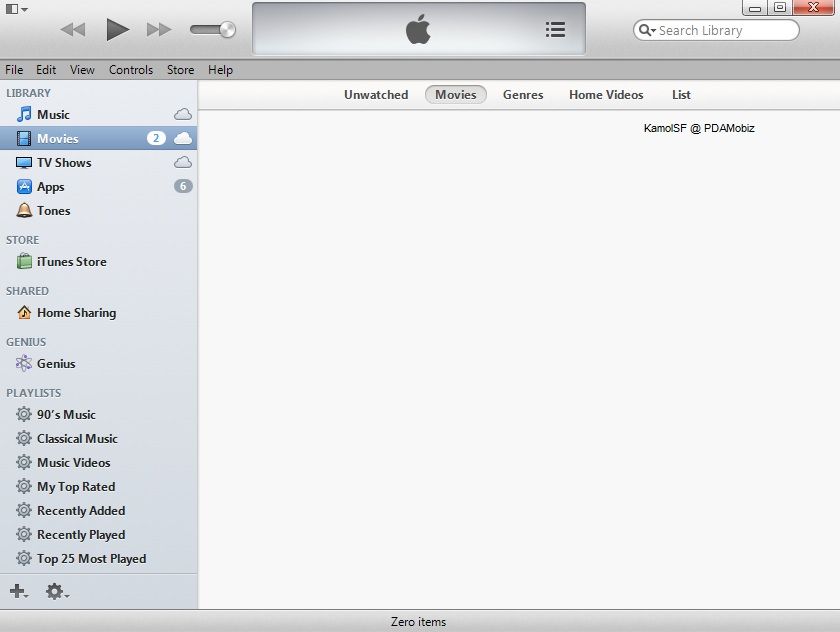
Task: Click the Movies filmstrip icon in sidebar
Action: coord(24,139)
